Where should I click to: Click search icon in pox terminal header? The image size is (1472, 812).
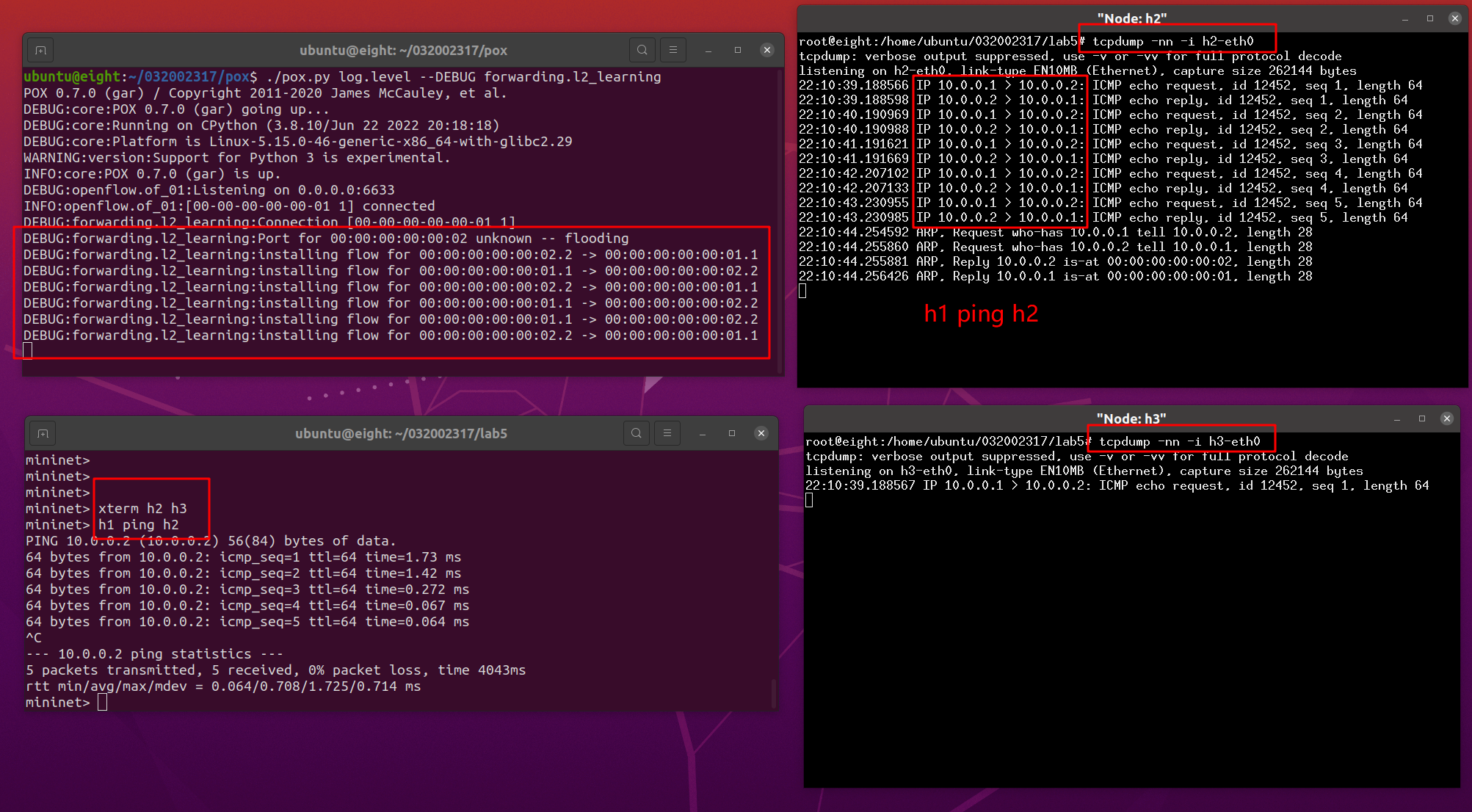(642, 50)
